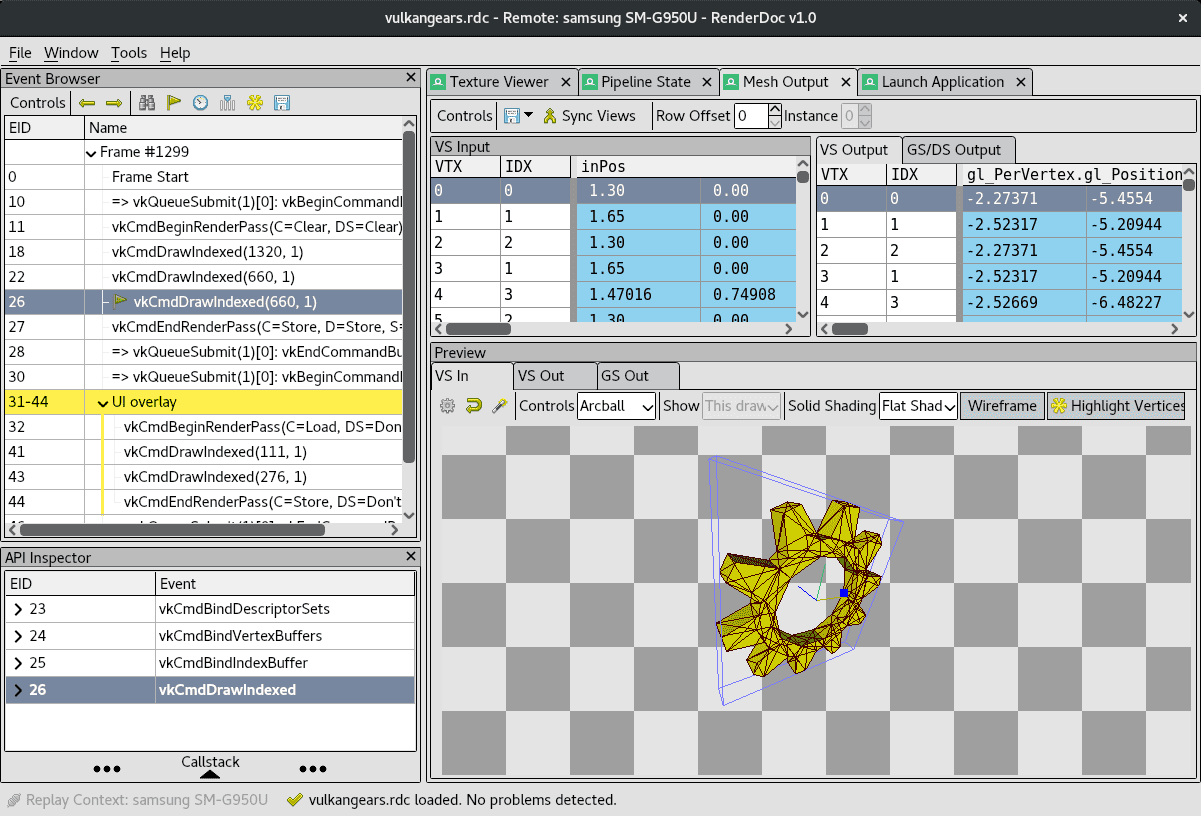
Task: Open Preview options gear icon
Action: click(x=447, y=406)
